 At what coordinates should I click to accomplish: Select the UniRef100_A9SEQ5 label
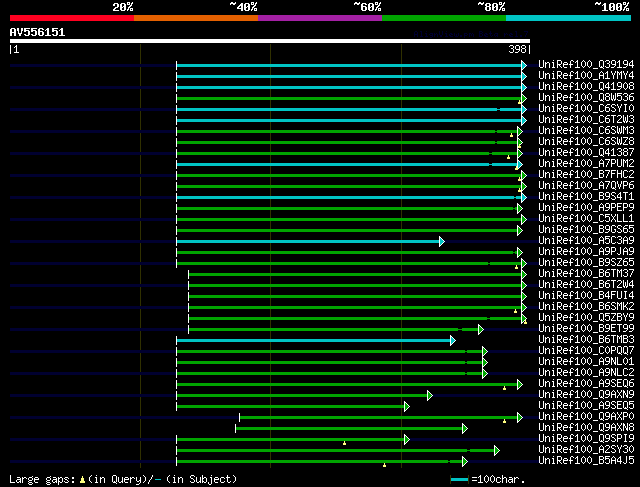click(x=586, y=406)
